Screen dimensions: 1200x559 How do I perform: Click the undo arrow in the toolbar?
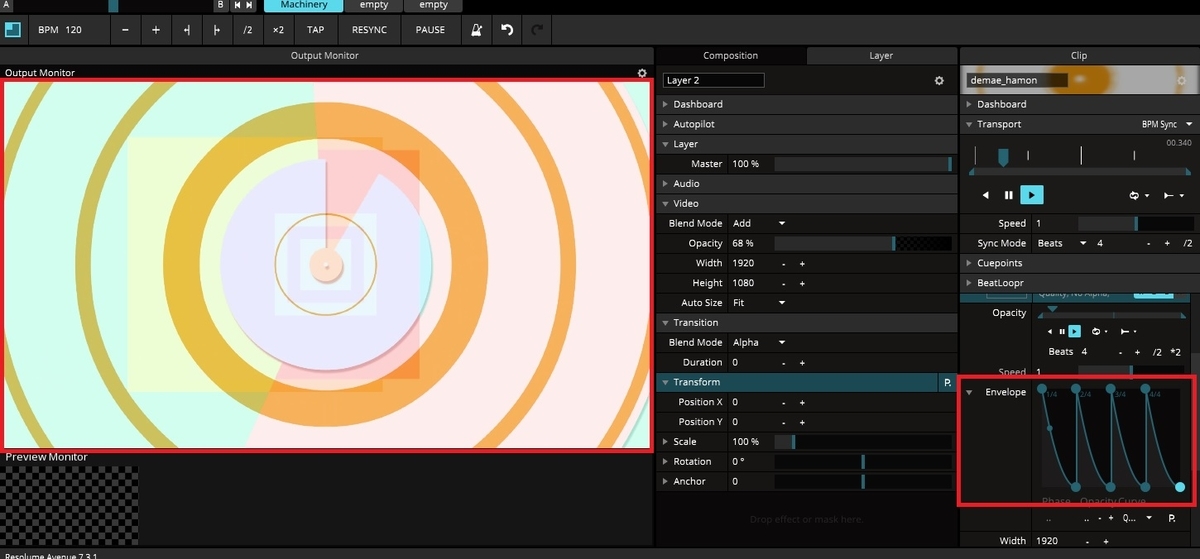[507, 30]
